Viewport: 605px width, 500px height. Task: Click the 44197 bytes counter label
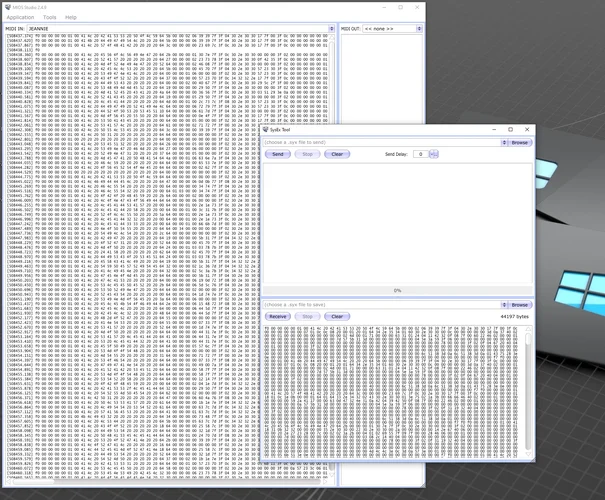pyautogui.click(x=514, y=316)
